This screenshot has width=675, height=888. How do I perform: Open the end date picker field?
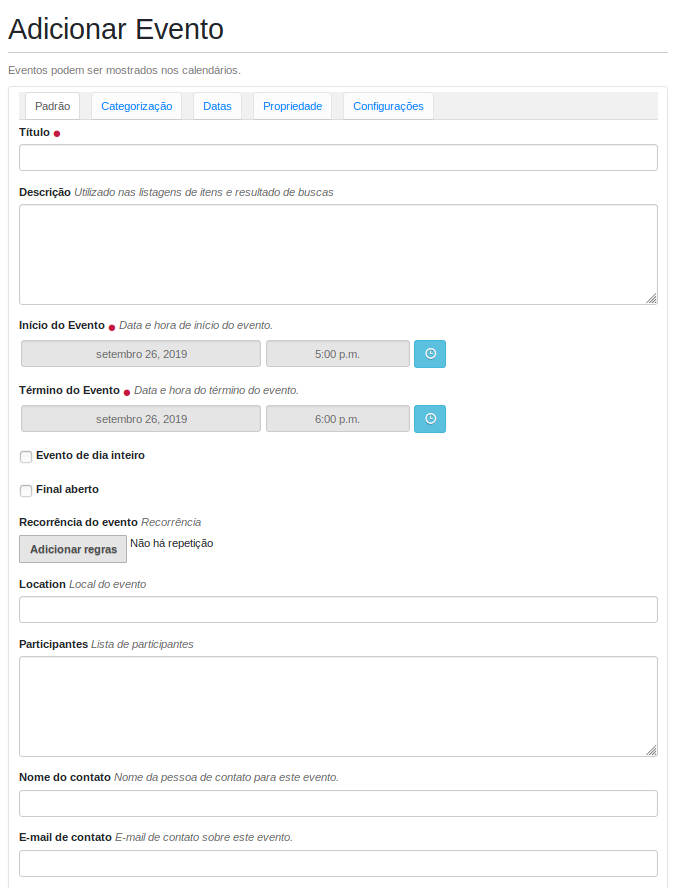click(x=141, y=419)
